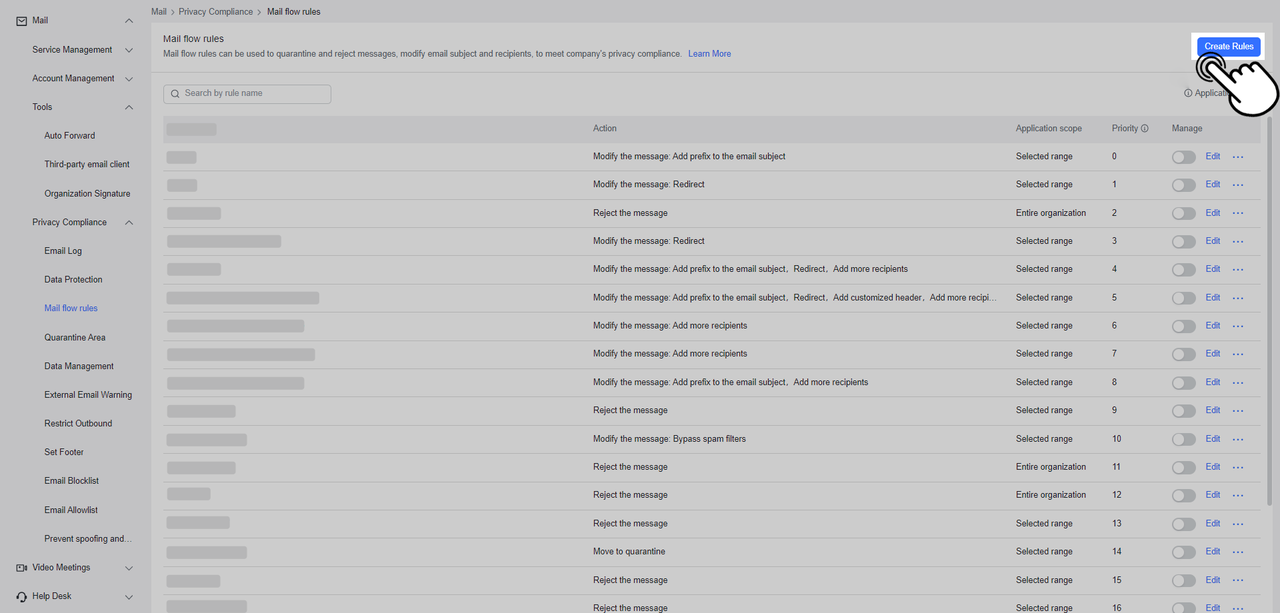Enable the toggle on the priority 5 rule
The height and width of the screenshot is (613, 1280).
pyautogui.click(x=1183, y=297)
